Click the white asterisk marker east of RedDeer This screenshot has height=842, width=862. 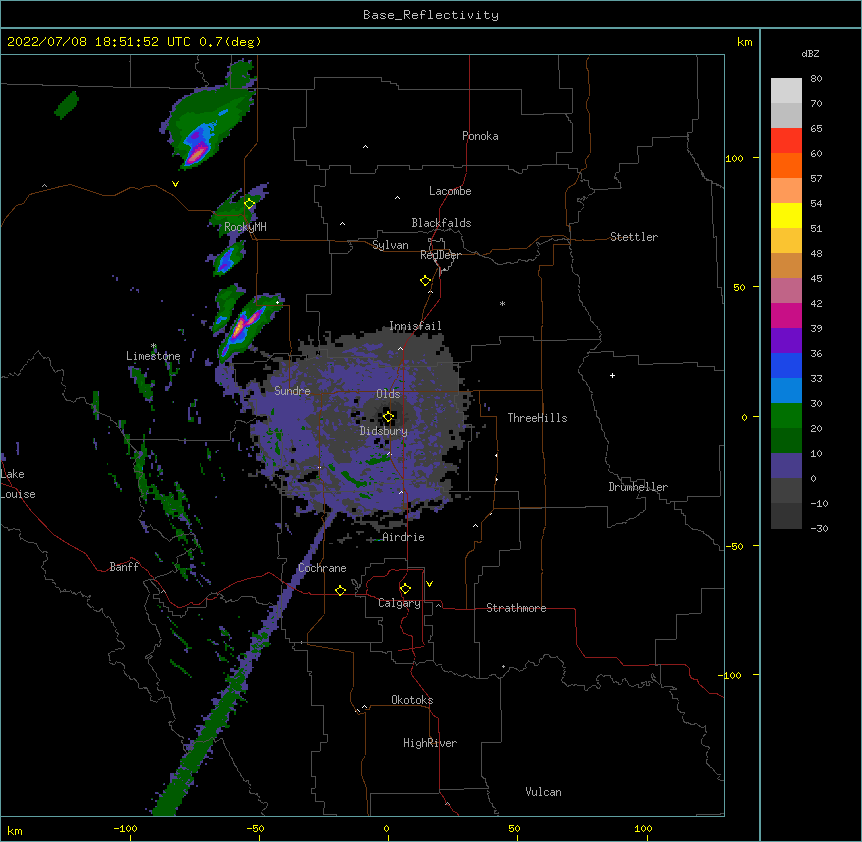coord(502,303)
